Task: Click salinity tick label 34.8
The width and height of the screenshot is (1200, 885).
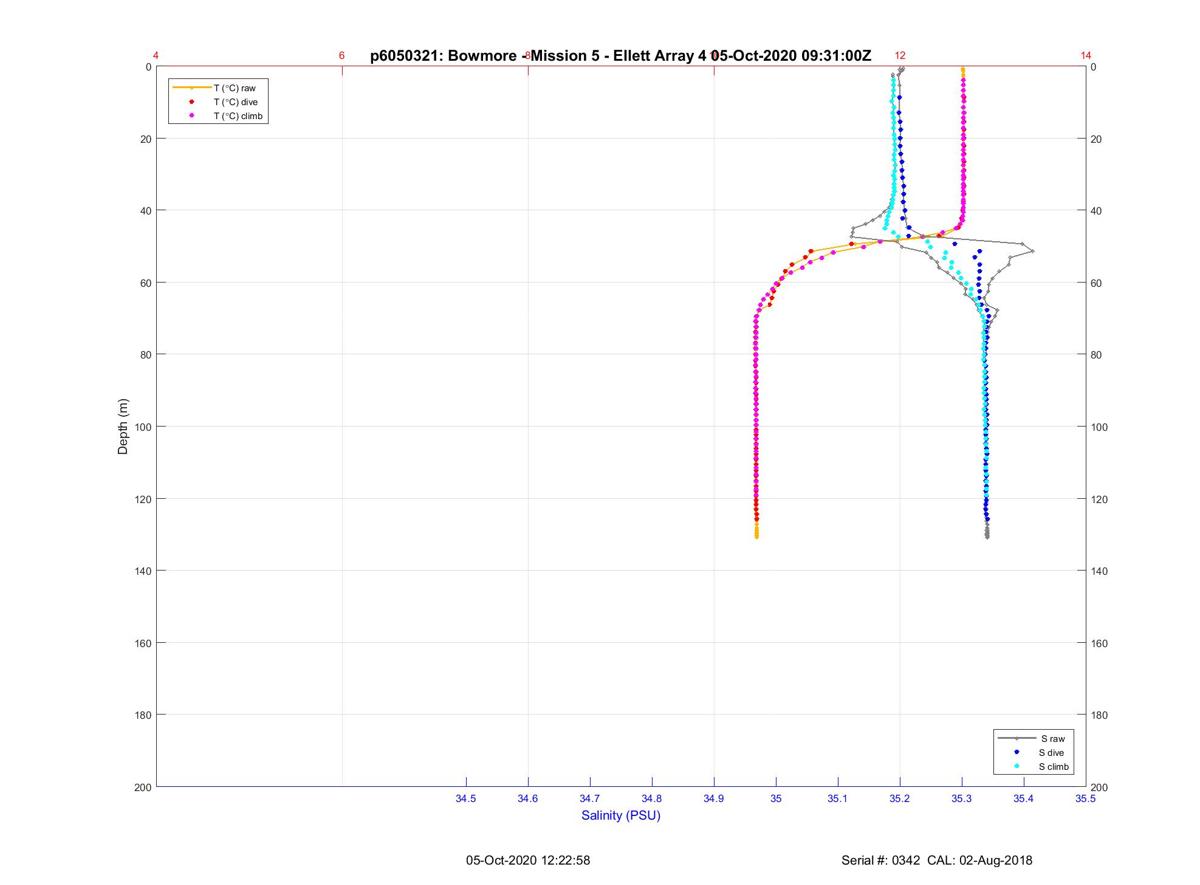Action: point(652,798)
